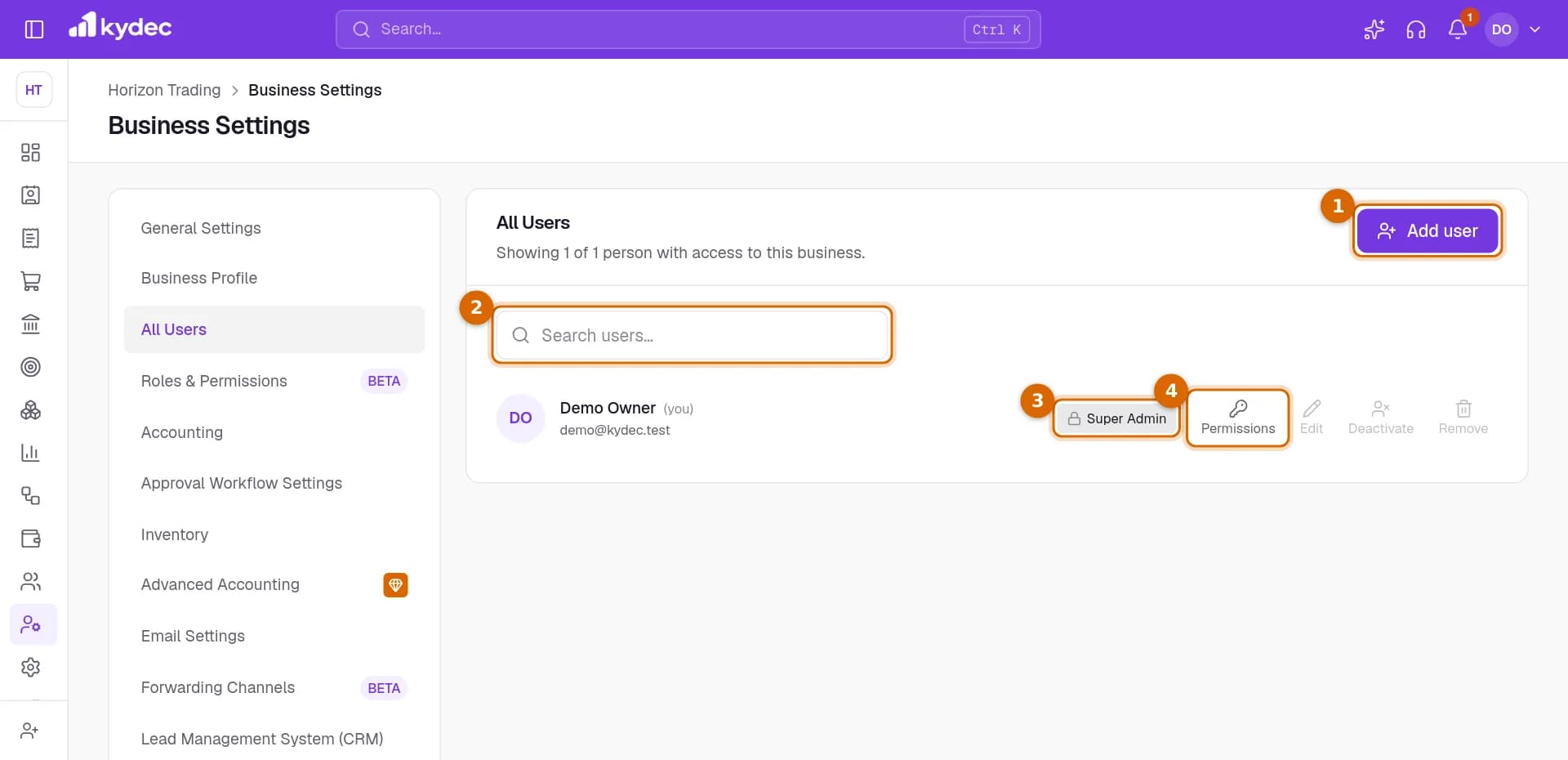Click the invite user icon at sidebar bottom
1568x760 pixels.
pos(30,731)
